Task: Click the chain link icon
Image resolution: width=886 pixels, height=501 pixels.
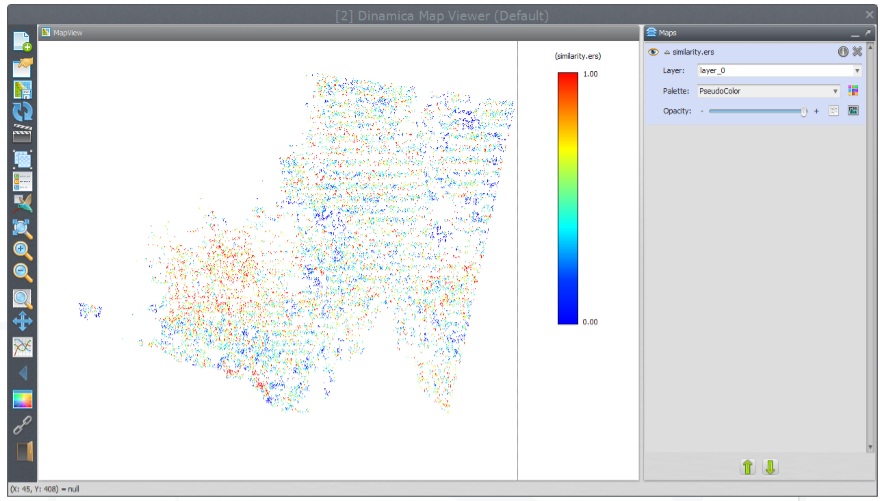Action: (x=22, y=425)
